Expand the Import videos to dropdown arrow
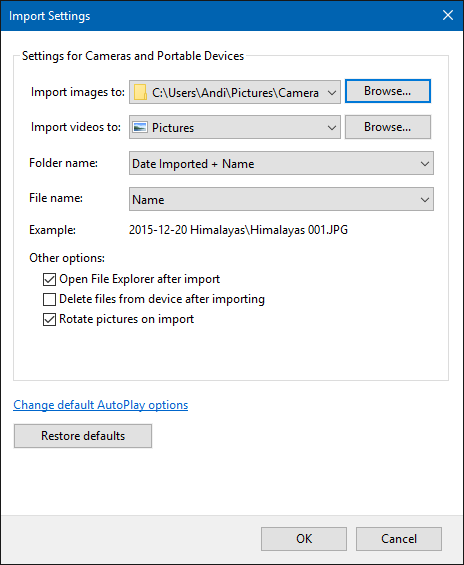The height and width of the screenshot is (565, 464). pos(332,128)
